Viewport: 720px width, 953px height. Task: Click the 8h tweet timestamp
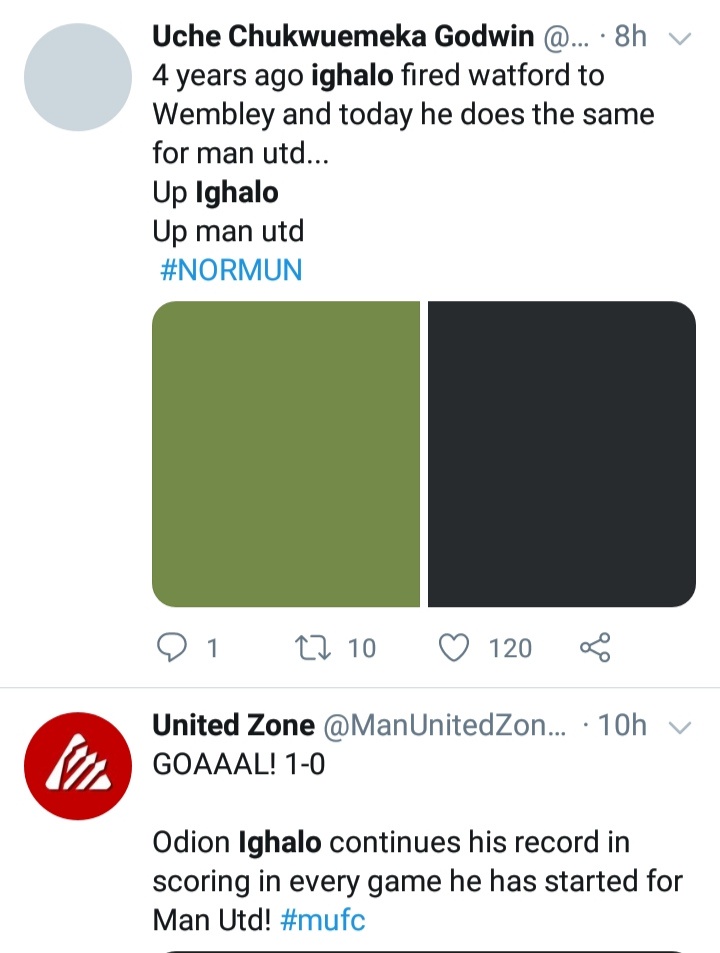(631, 37)
